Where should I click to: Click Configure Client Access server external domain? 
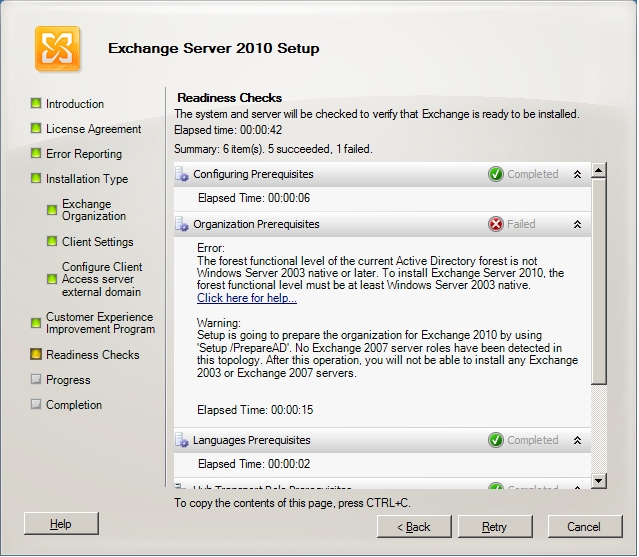pos(102,280)
